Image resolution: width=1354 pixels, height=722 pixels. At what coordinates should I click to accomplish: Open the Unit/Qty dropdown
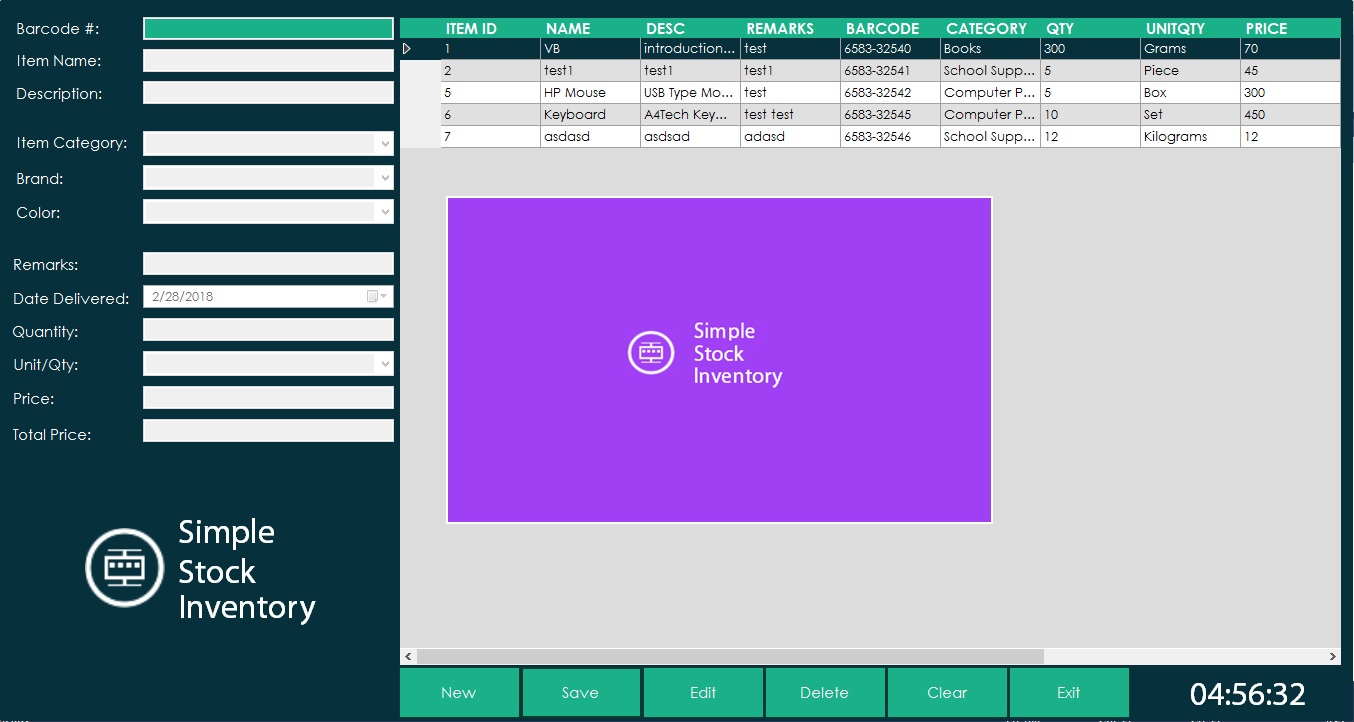click(385, 363)
